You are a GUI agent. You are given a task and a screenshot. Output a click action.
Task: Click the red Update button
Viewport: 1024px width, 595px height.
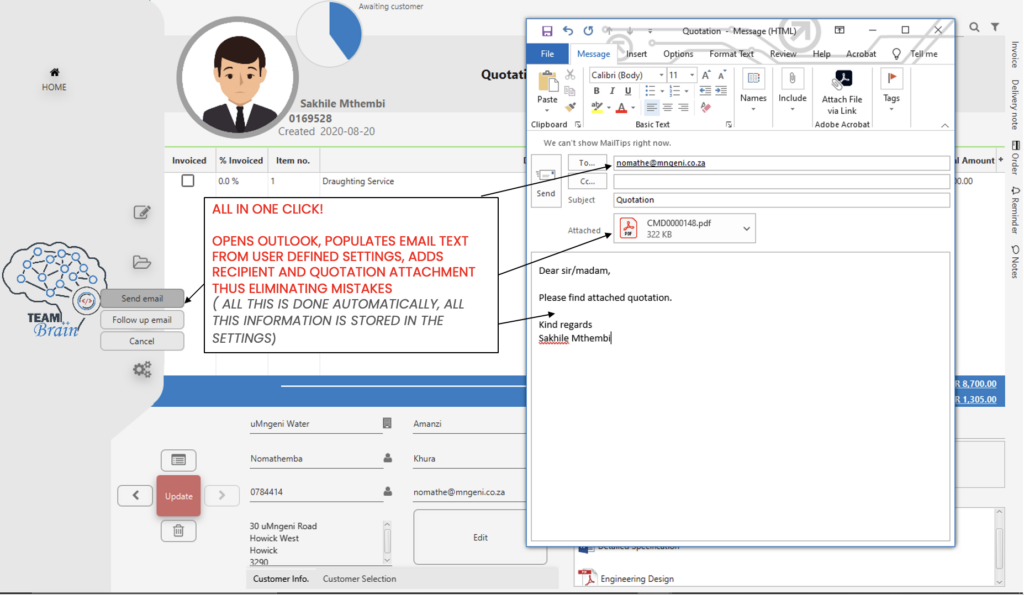pyautogui.click(x=178, y=496)
